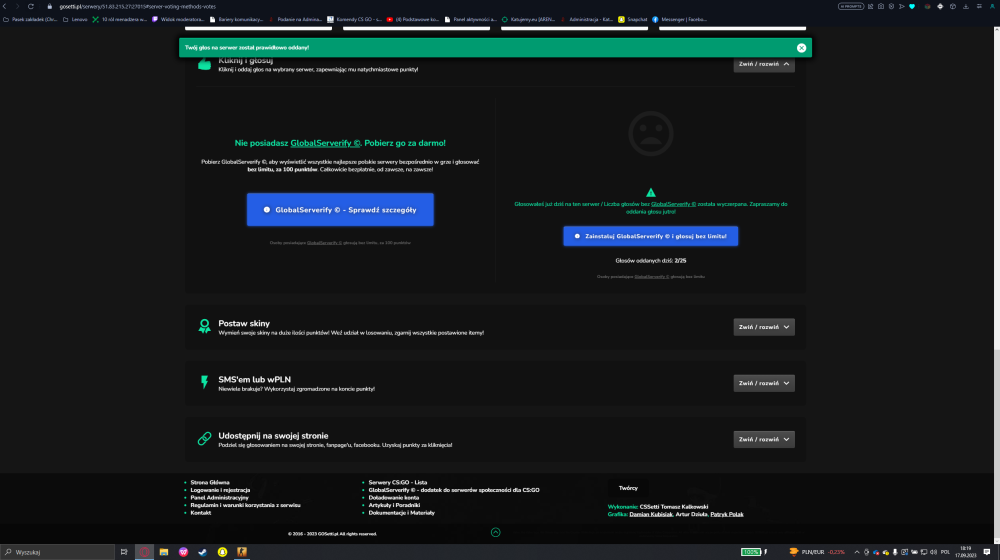Collapse the Kliknij i głosuj section

coord(763,64)
